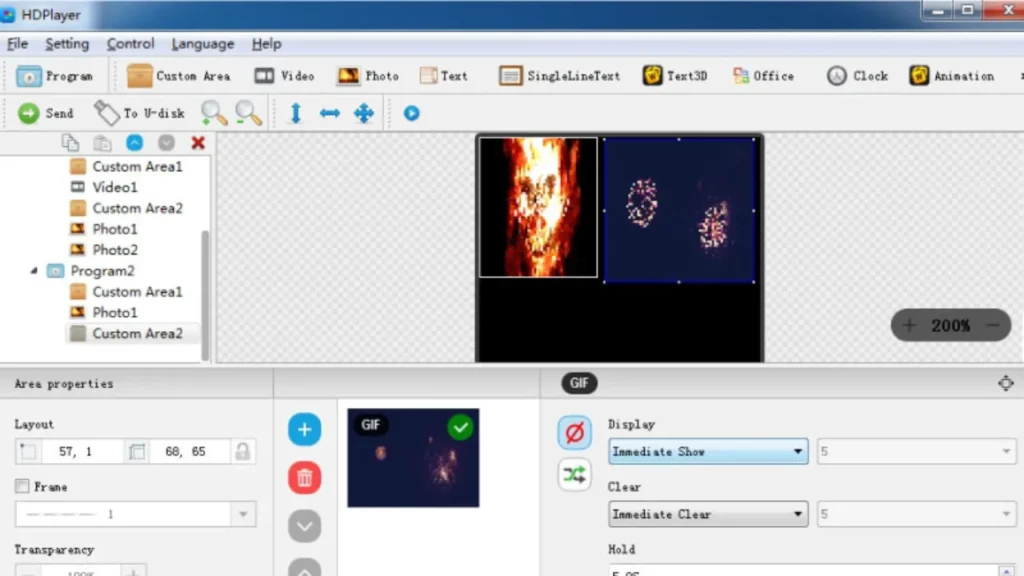Open the Display effect dropdown
Screen dimensions: 1024x576
point(708,452)
